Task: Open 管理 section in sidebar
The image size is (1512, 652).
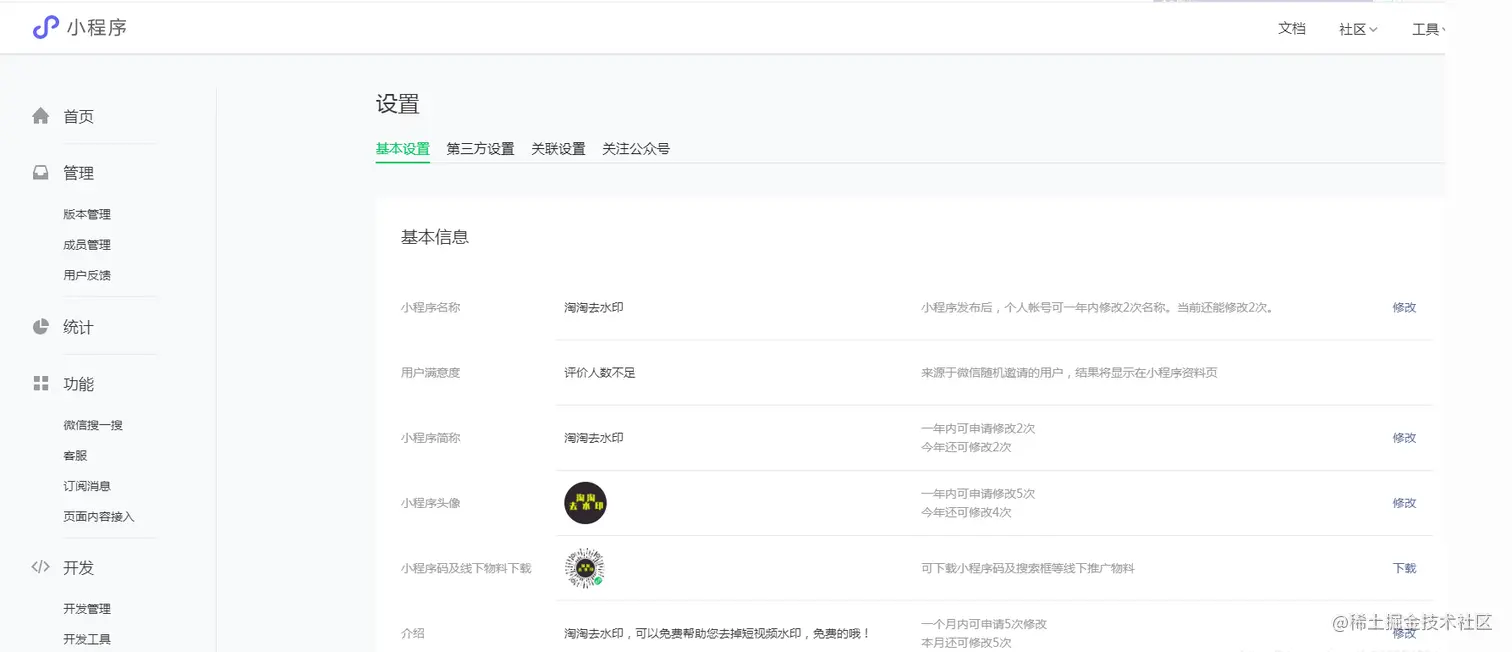Action: (x=79, y=173)
